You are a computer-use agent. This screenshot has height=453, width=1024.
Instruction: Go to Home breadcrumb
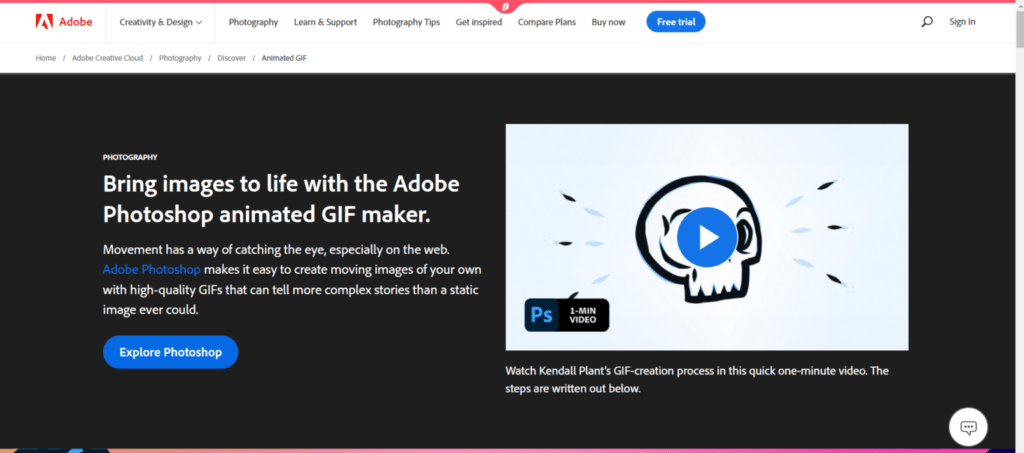[46, 58]
